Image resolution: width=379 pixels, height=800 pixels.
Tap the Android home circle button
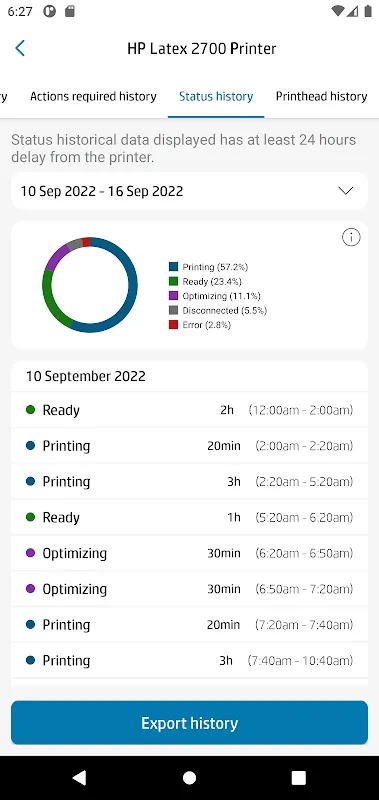click(189, 778)
